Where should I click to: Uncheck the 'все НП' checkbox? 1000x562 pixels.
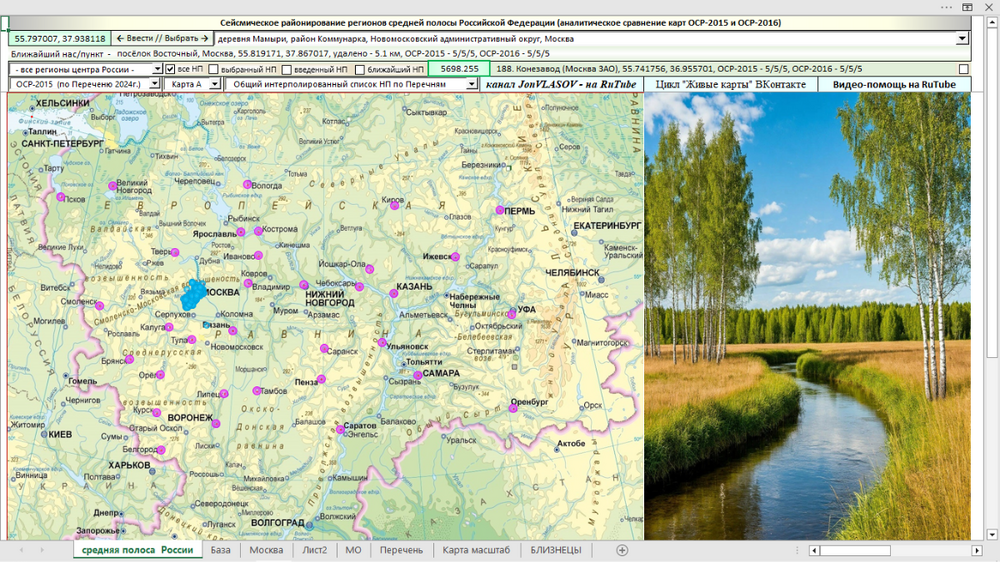170,69
